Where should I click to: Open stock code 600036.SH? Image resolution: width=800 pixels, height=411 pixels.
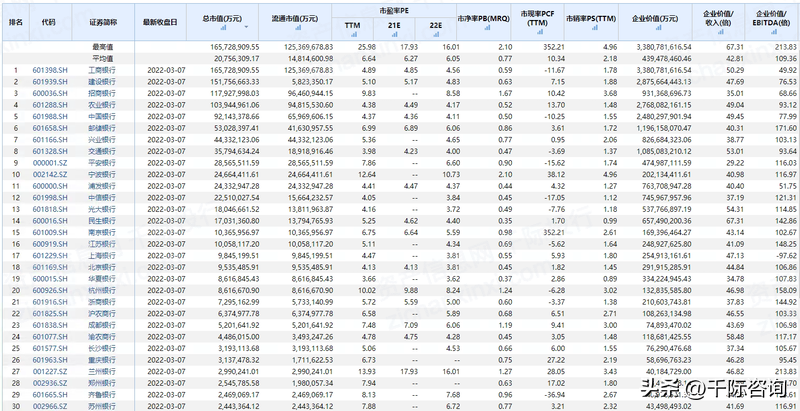(x=50, y=93)
